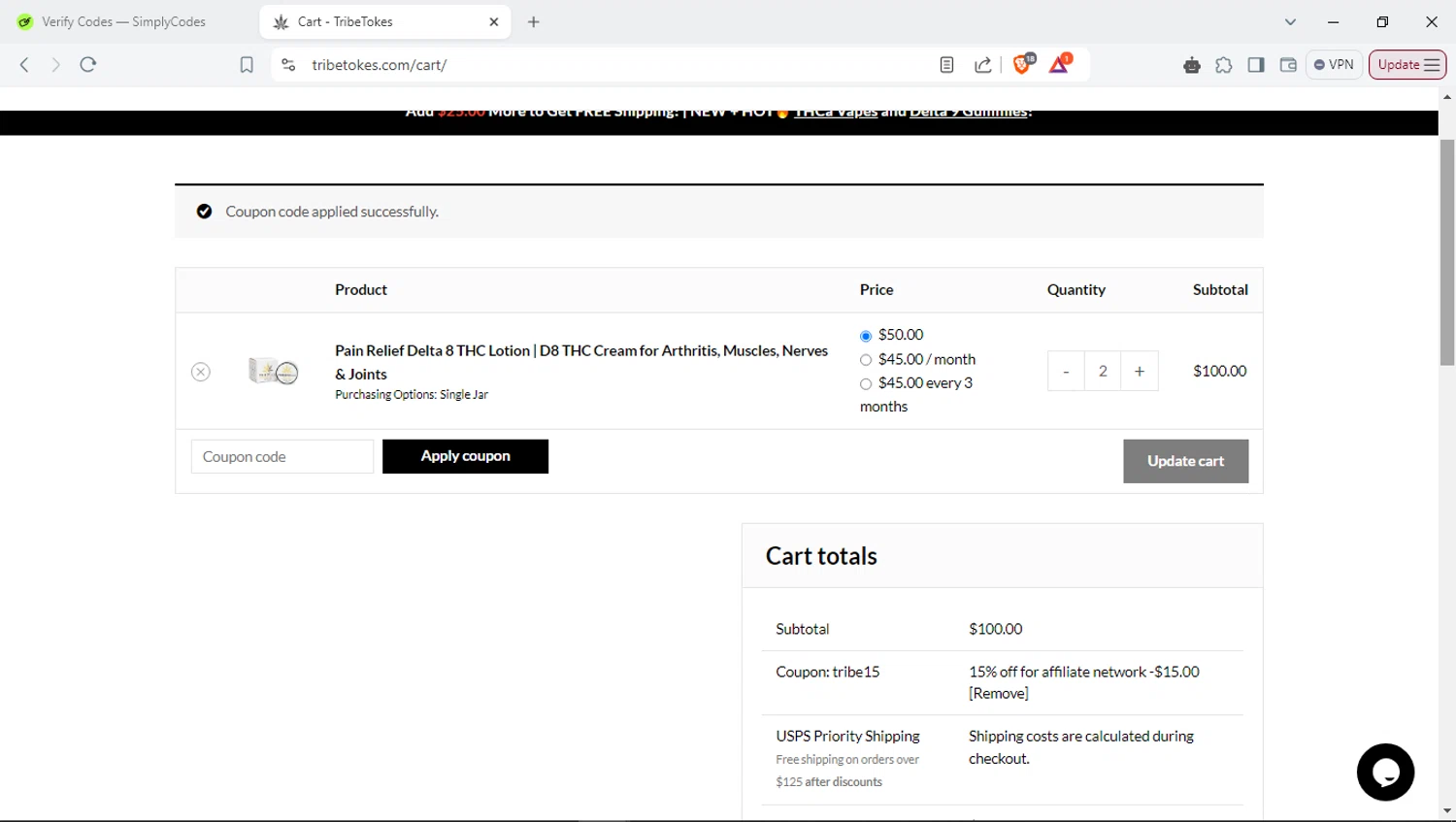Image resolution: width=1456 pixels, height=822 pixels.
Task: Click the bookmark this page icon
Action: coord(247,65)
